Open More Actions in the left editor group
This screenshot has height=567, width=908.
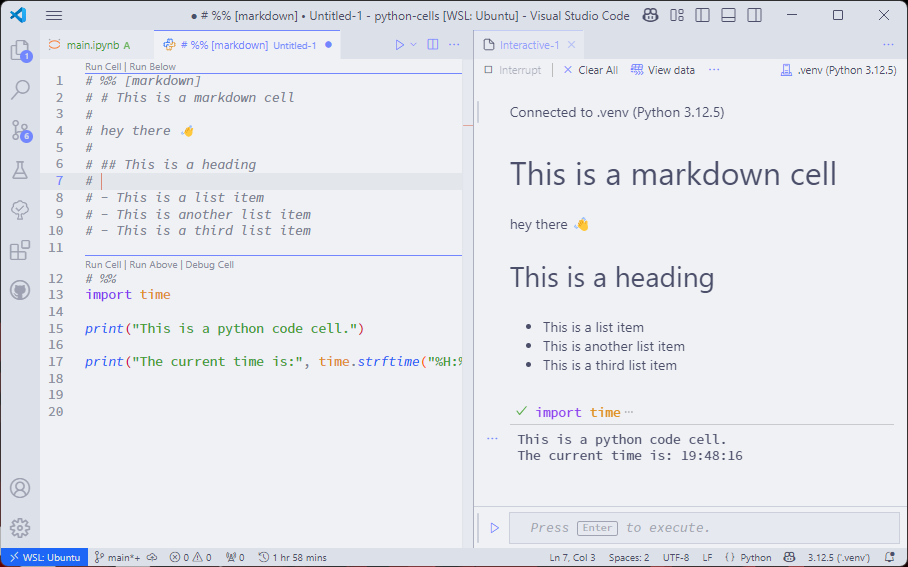[x=454, y=45]
